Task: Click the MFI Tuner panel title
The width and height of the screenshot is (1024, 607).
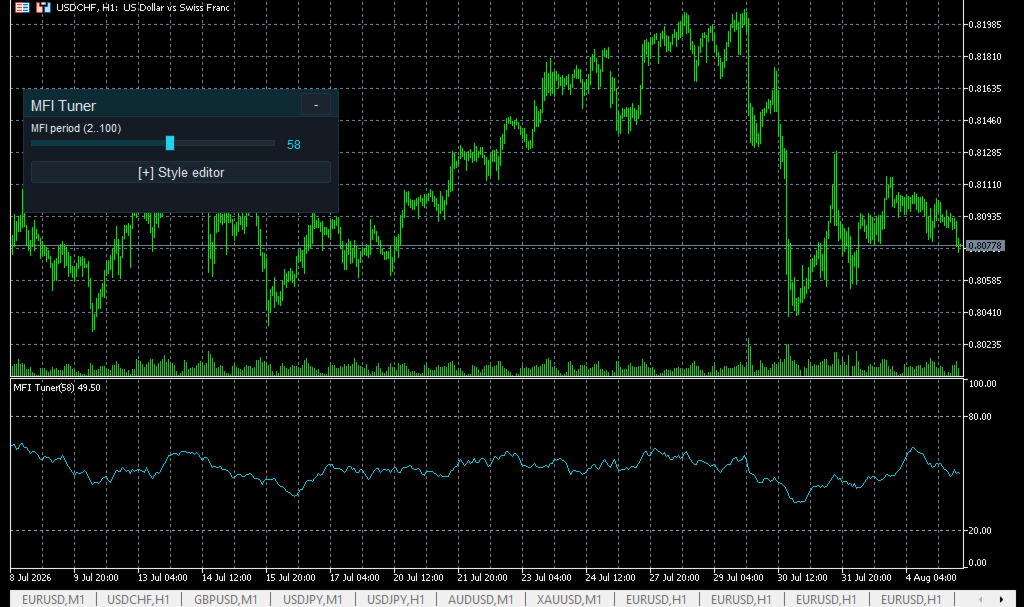Action: pos(63,106)
